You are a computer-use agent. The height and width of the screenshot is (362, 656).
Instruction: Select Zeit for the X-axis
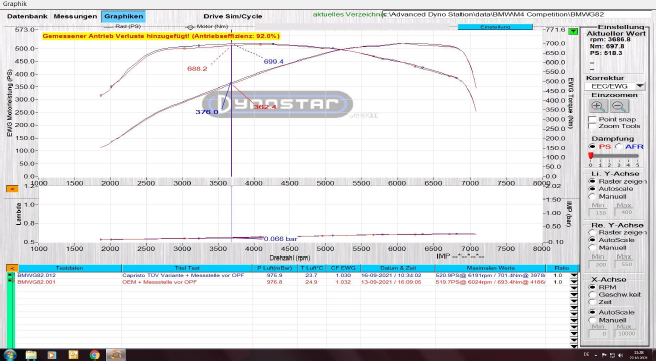(x=592, y=302)
